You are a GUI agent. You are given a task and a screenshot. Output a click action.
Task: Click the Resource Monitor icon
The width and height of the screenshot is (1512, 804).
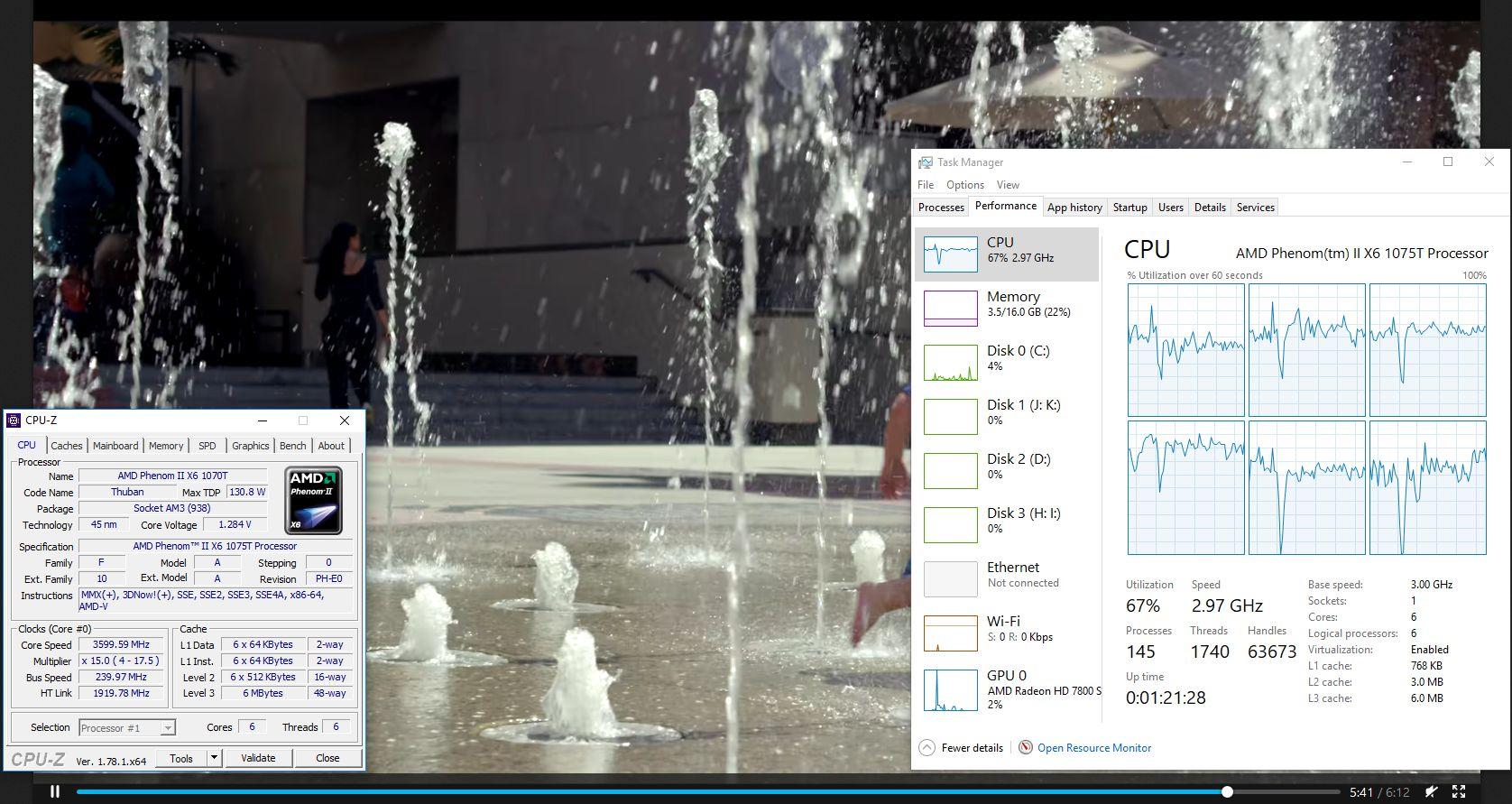[1025, 747]
